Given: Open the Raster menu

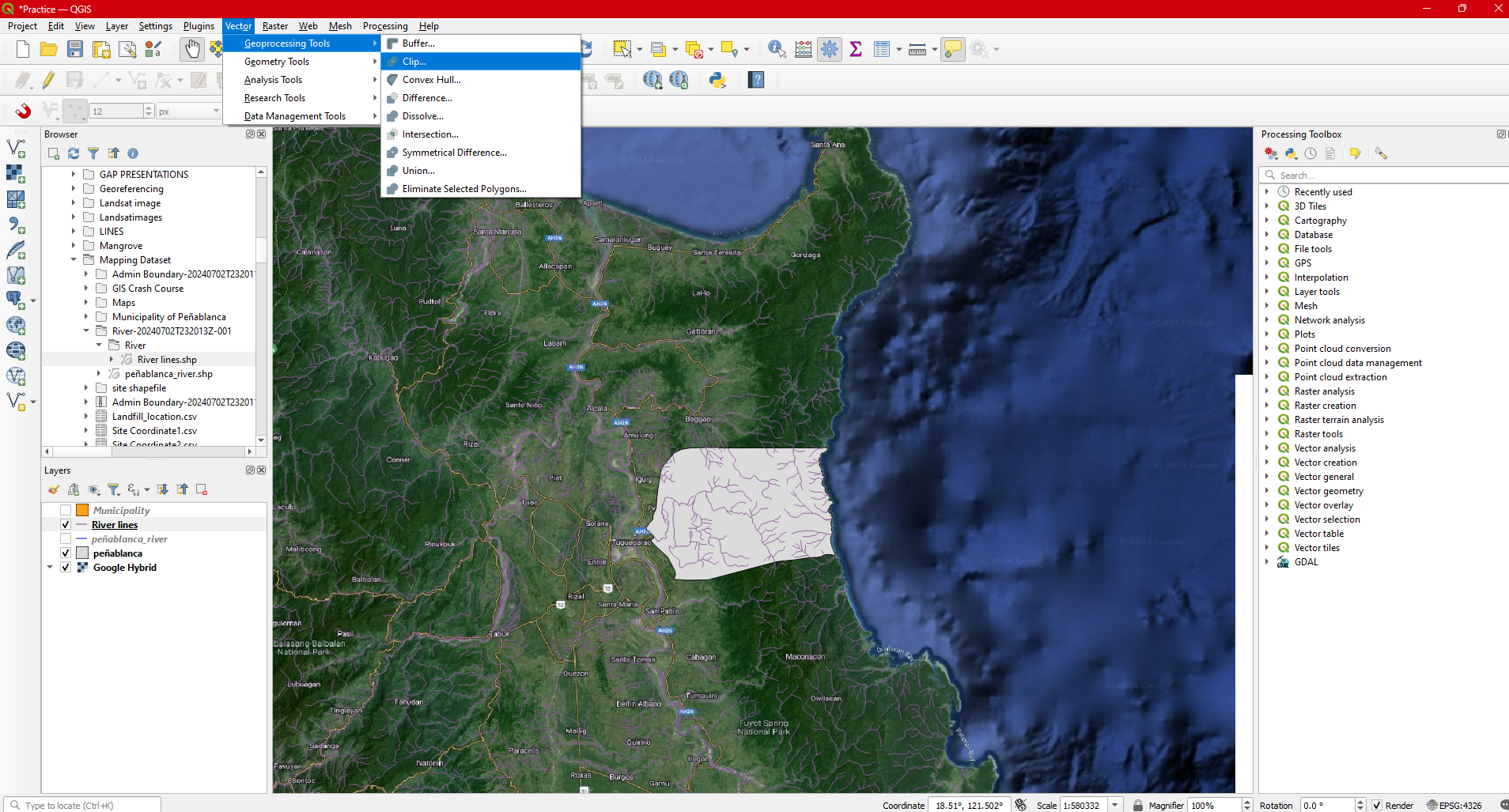Looking at the screenshot, I should [x=275, y=26].
